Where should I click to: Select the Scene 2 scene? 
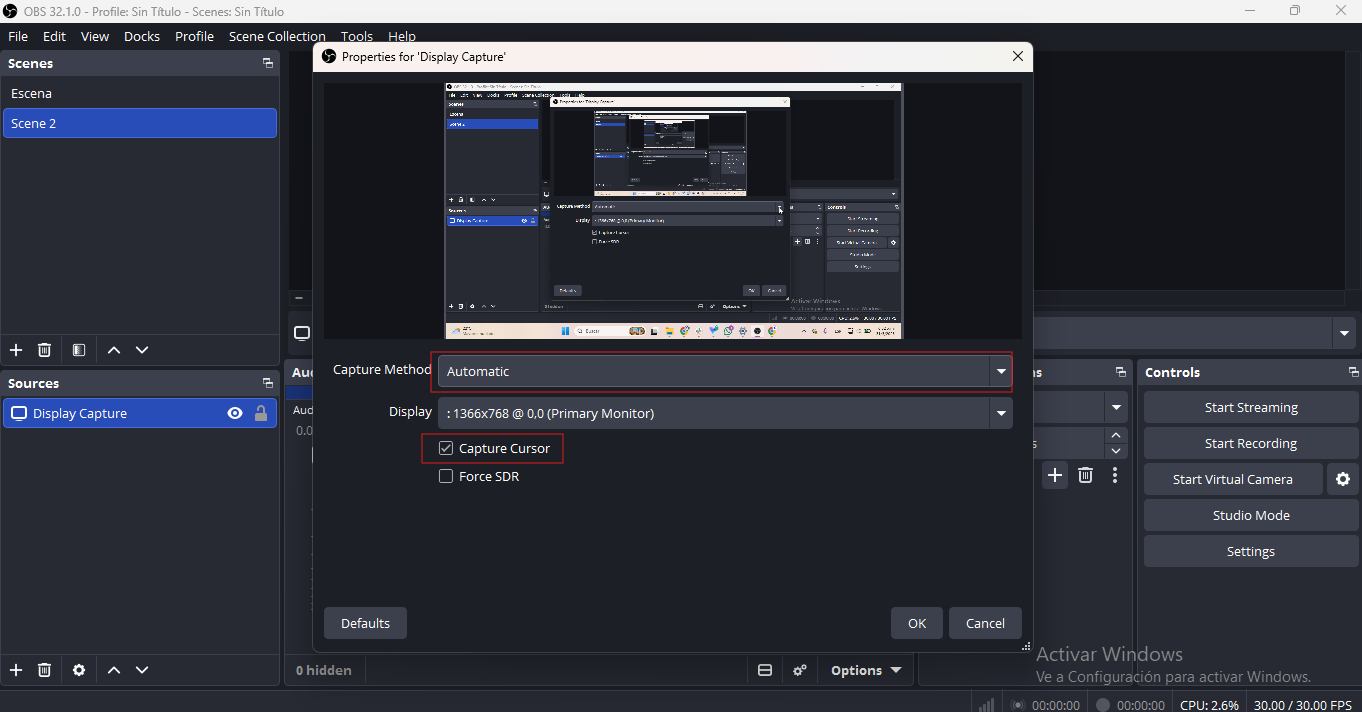pyautogui.click(x=140, y=123)
